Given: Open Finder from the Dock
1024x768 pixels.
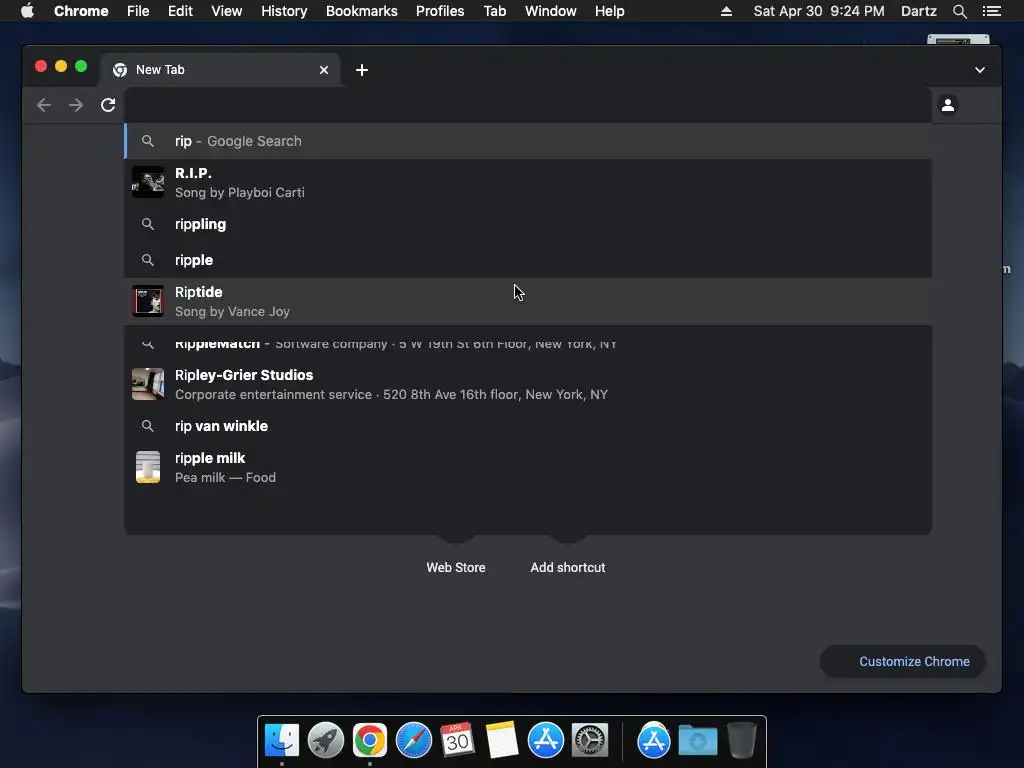Looking at the screenshot, I should click(x=282, y=741).
